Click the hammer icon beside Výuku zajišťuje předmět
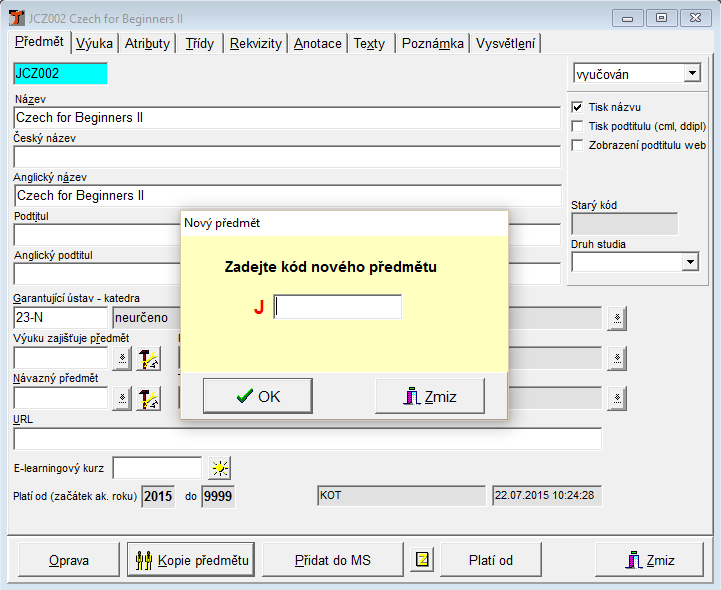Screen dimensions: 721x590 [x=148, y=359]
